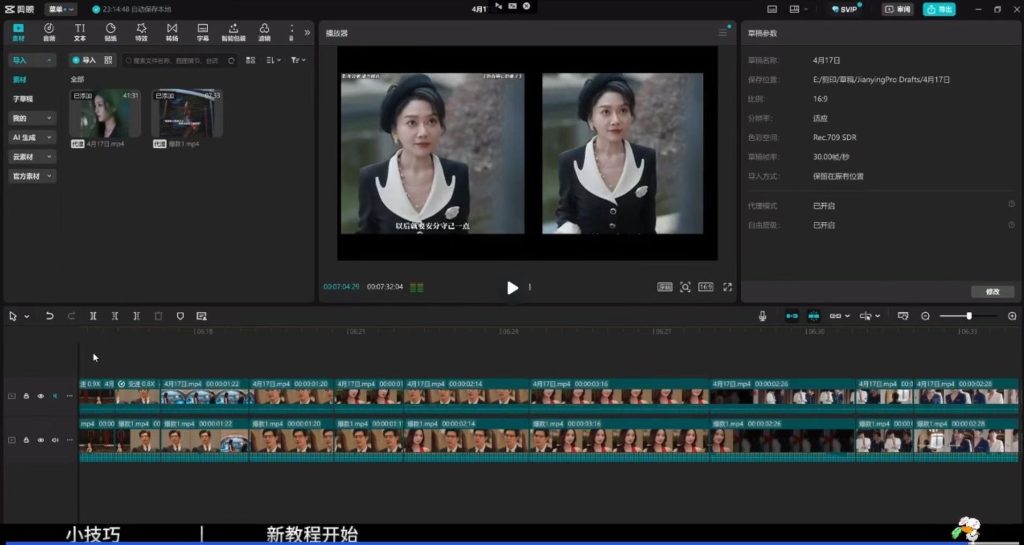This screenshot has width=1024, height=545.
Task: Undo the last edit with the undo arrow
Action: 50,316
